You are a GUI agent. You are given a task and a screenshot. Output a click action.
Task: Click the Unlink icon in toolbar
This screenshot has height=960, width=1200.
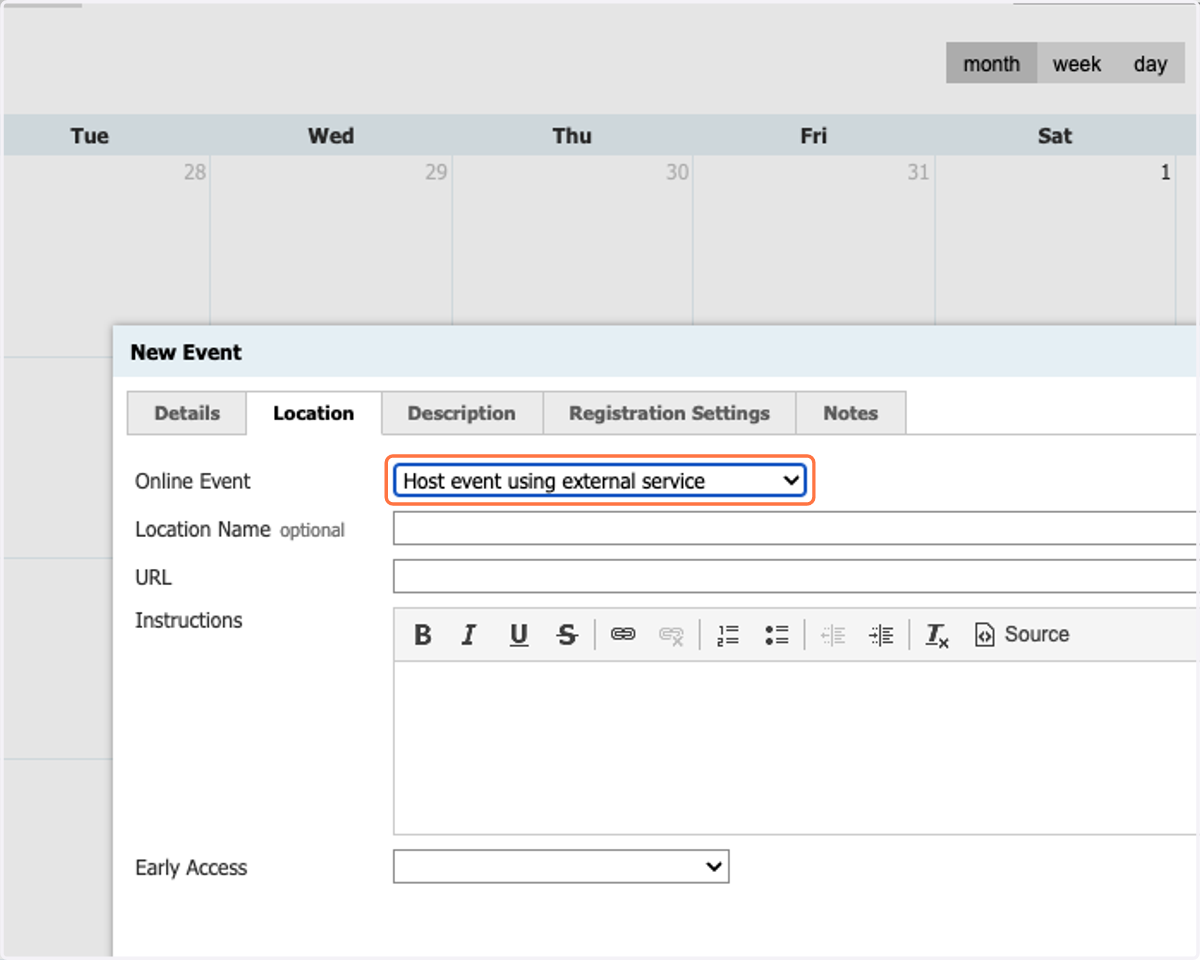point(671,634)
